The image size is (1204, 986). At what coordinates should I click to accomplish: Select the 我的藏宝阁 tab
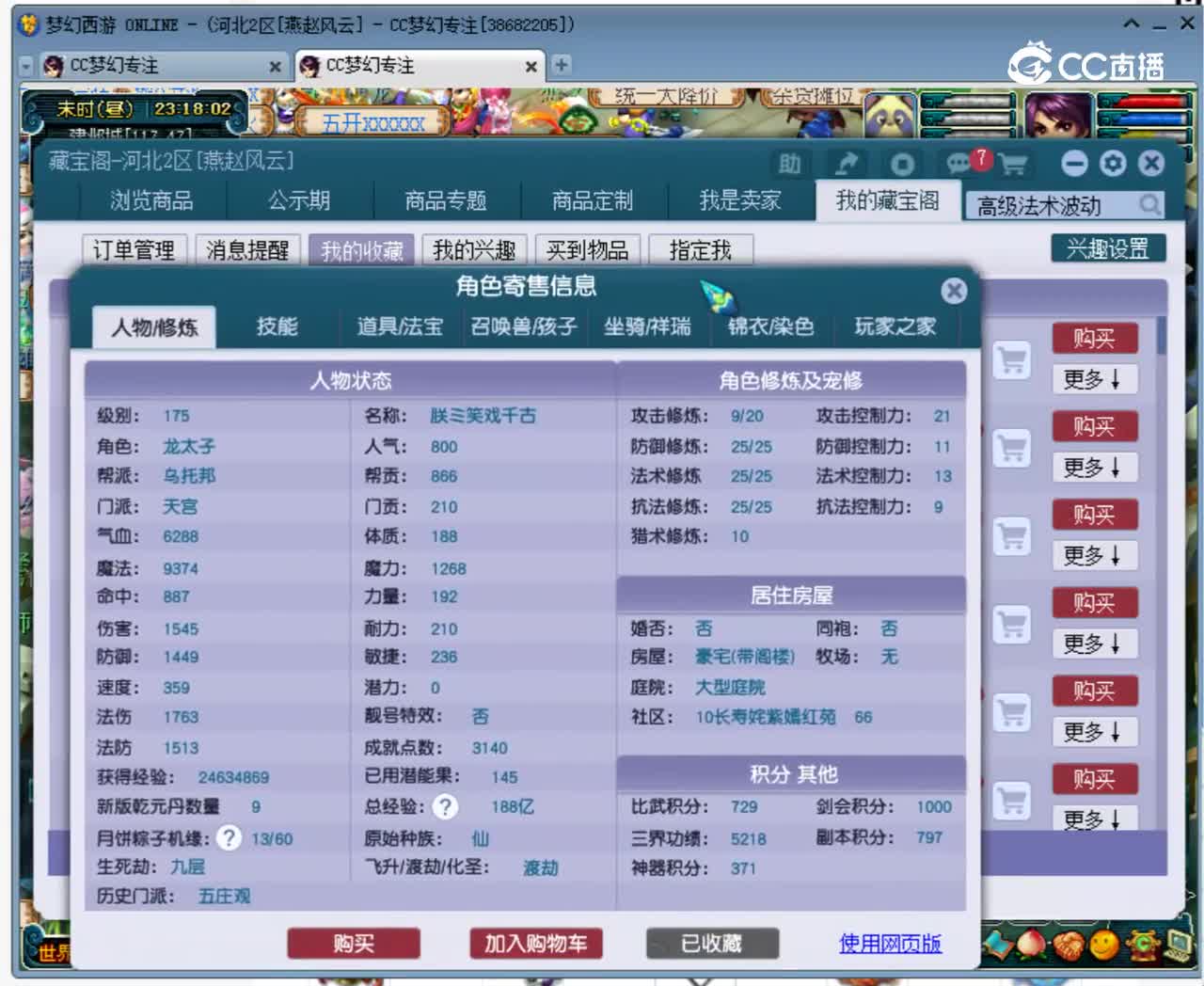click(888, 200)
